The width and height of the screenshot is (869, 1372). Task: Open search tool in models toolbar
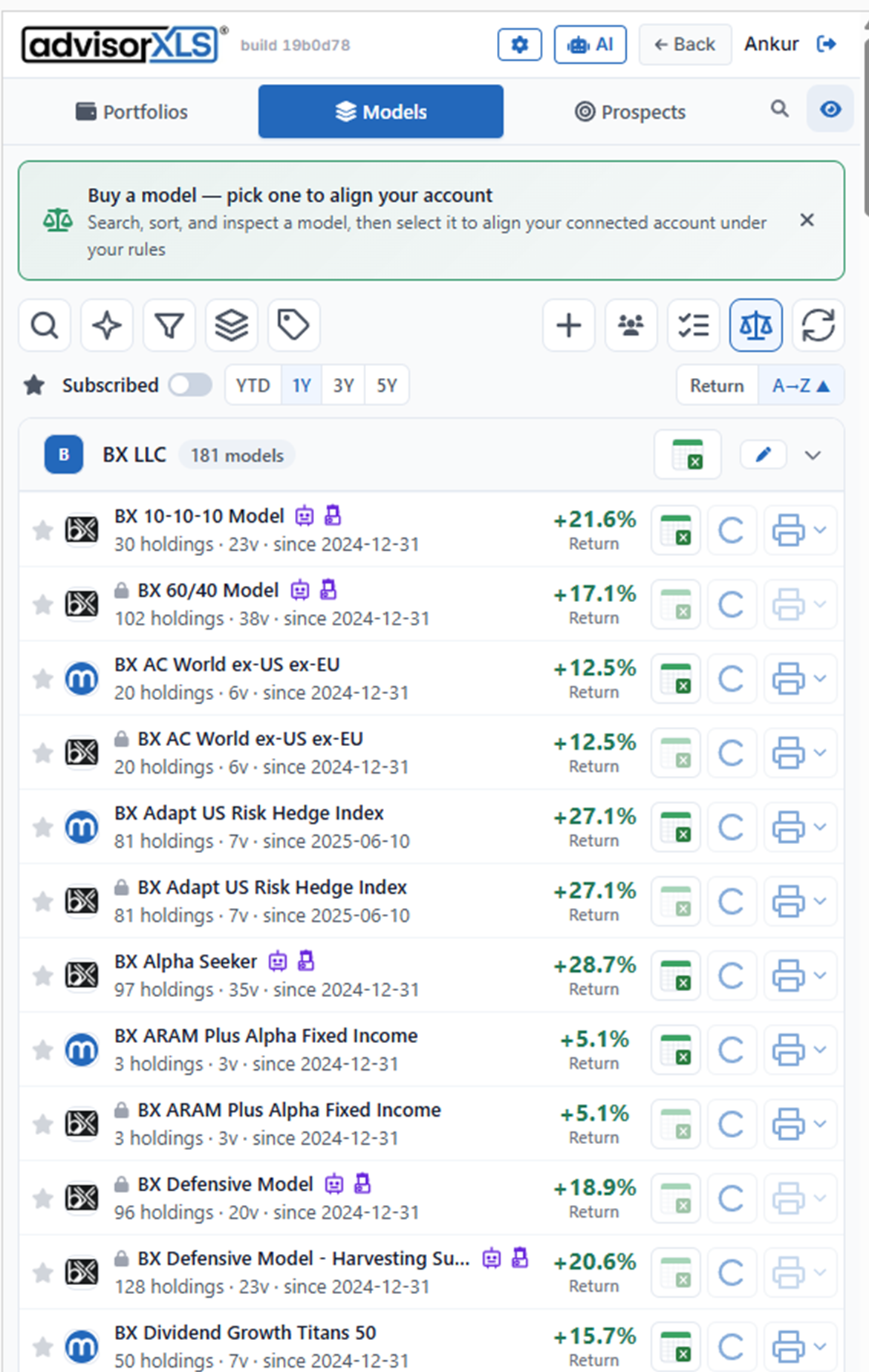point(45,325)
